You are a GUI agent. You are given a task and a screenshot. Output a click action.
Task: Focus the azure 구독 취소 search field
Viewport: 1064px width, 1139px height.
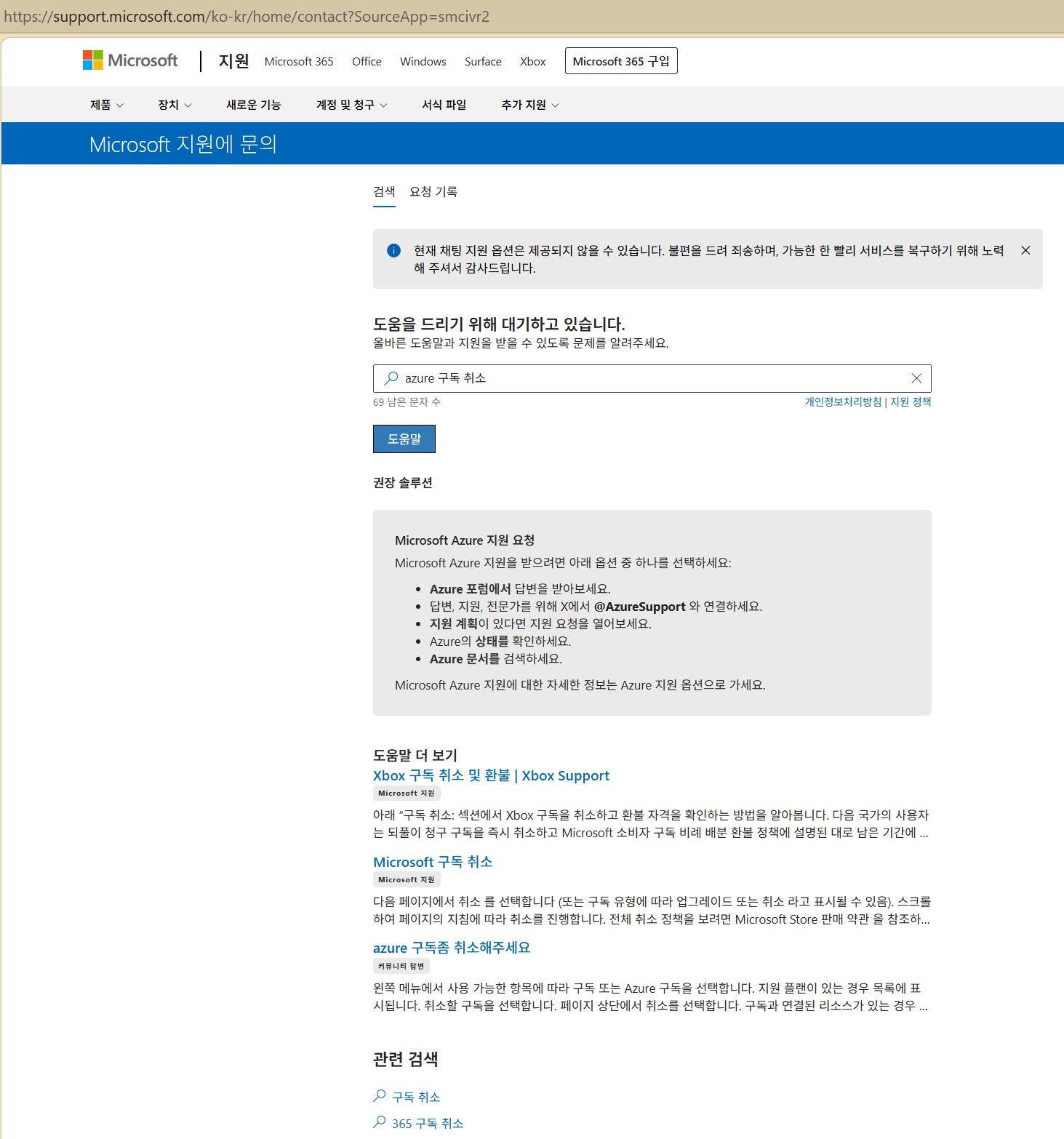[652, 378]
